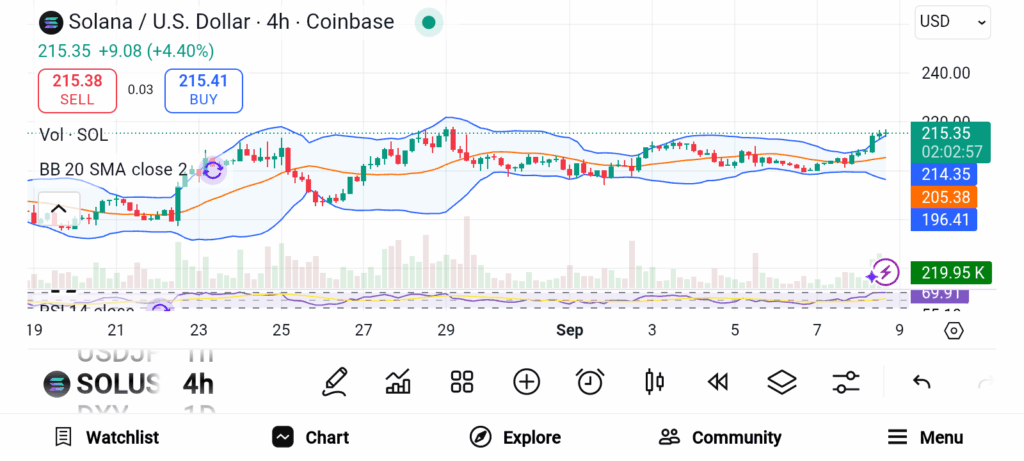This screenshot has width=1024, height=461.
Task: Open the Community tab
Action: tap(720, 437)
